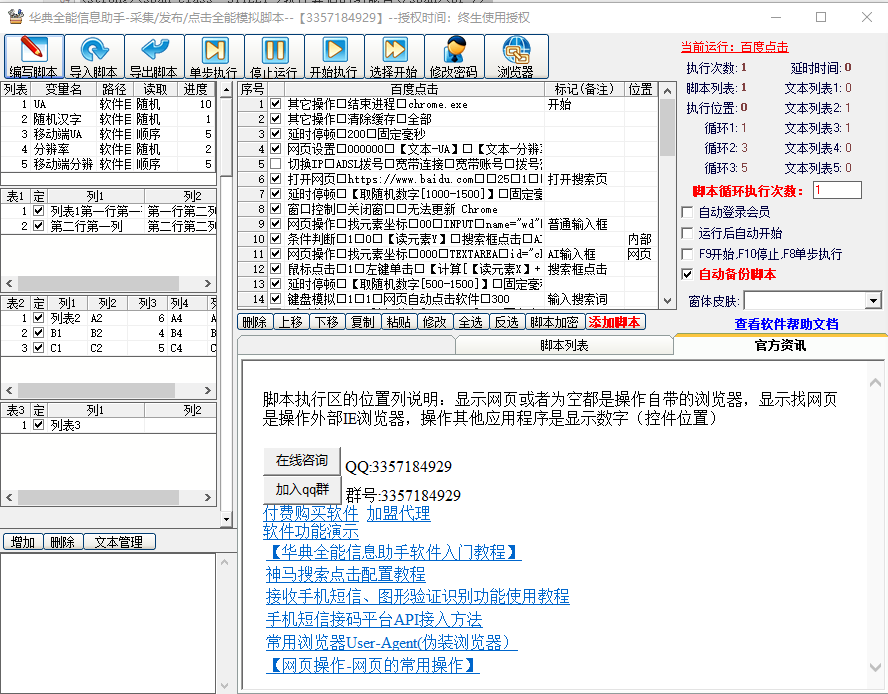Viewport: 888px width, 694px height.
Task: Pause script using 停止运行 icon
Action: pyautogui.click(x=274, y=57)
